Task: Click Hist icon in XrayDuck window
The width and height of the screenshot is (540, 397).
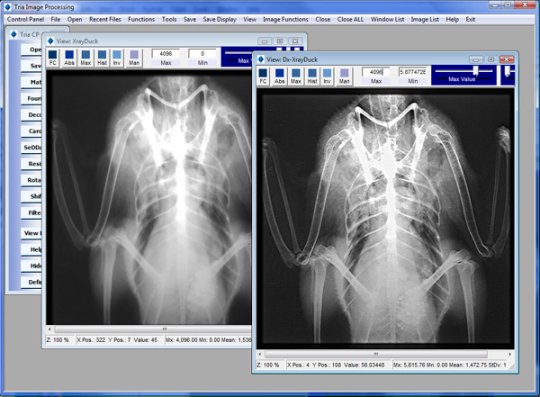Action: [102, 58]
